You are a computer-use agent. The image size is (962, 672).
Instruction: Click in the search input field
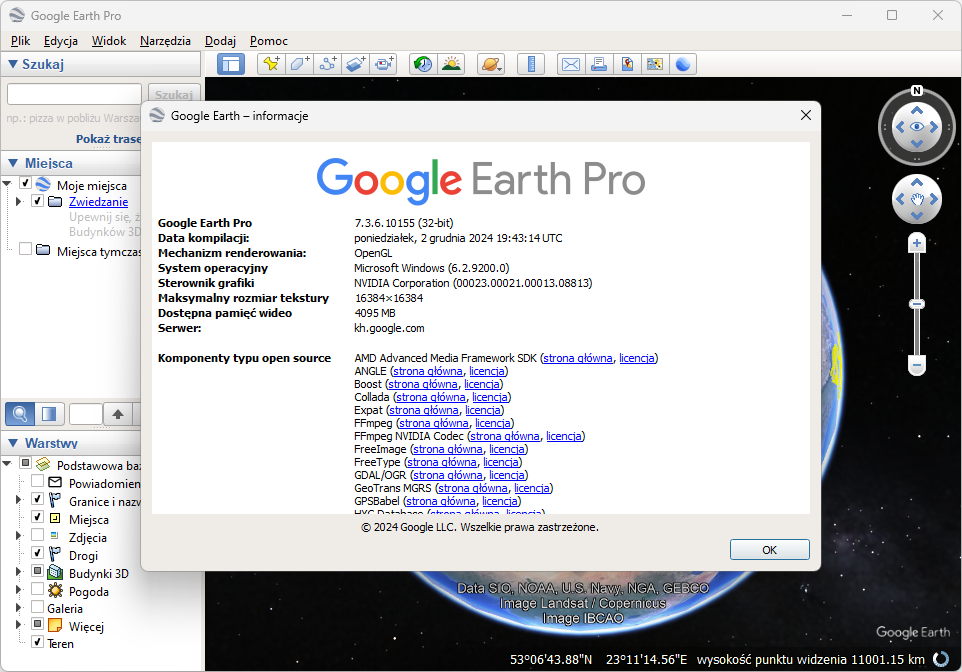coord(74,95)
